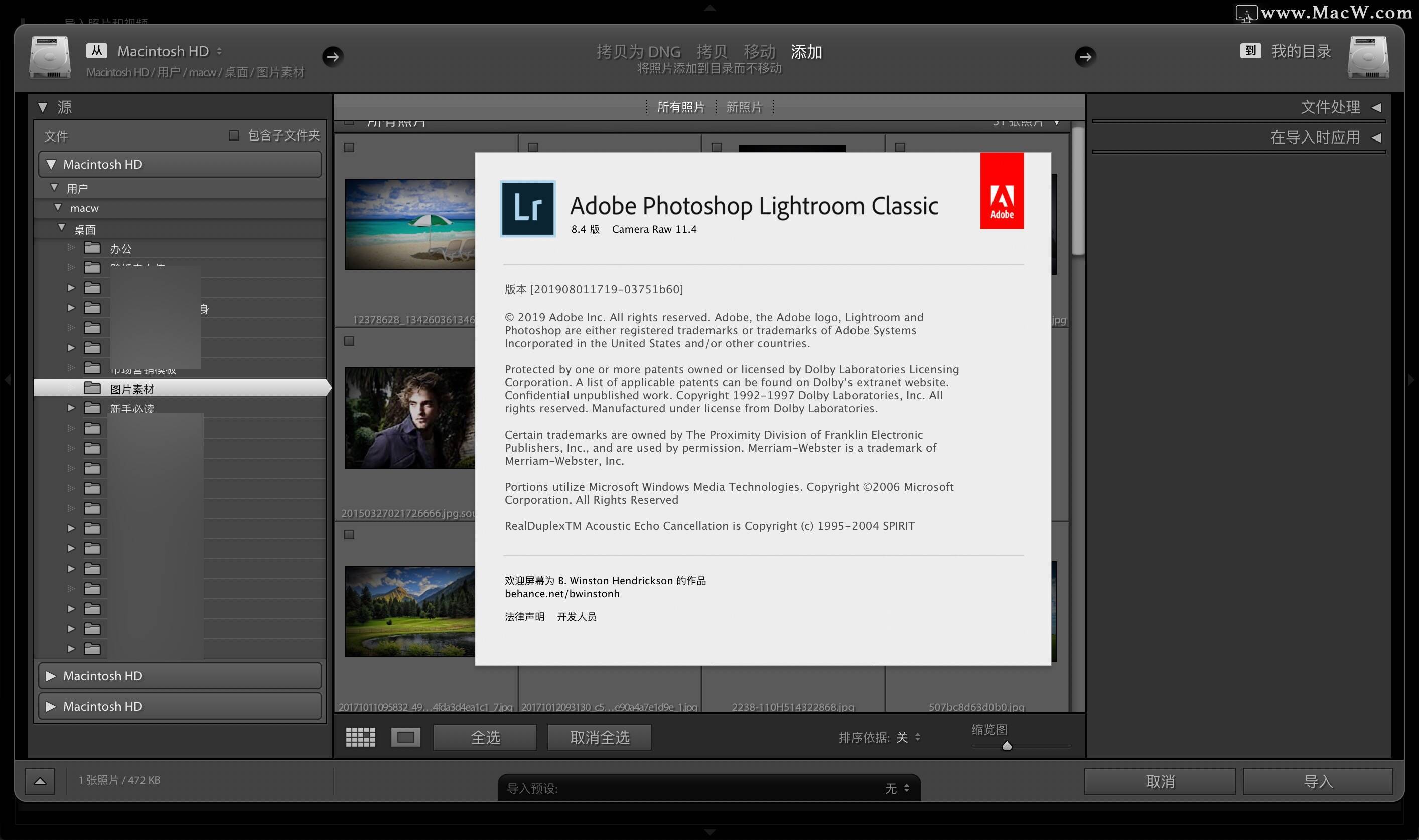Screen dimensions: 1419x840
Task: Click the 到 destination badge
Action: pos(1250,50)
